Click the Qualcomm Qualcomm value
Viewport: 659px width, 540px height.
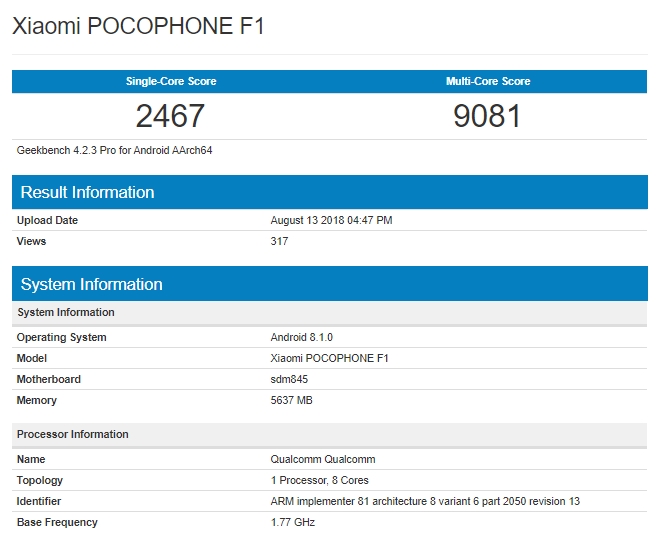(x=323, y=459)
